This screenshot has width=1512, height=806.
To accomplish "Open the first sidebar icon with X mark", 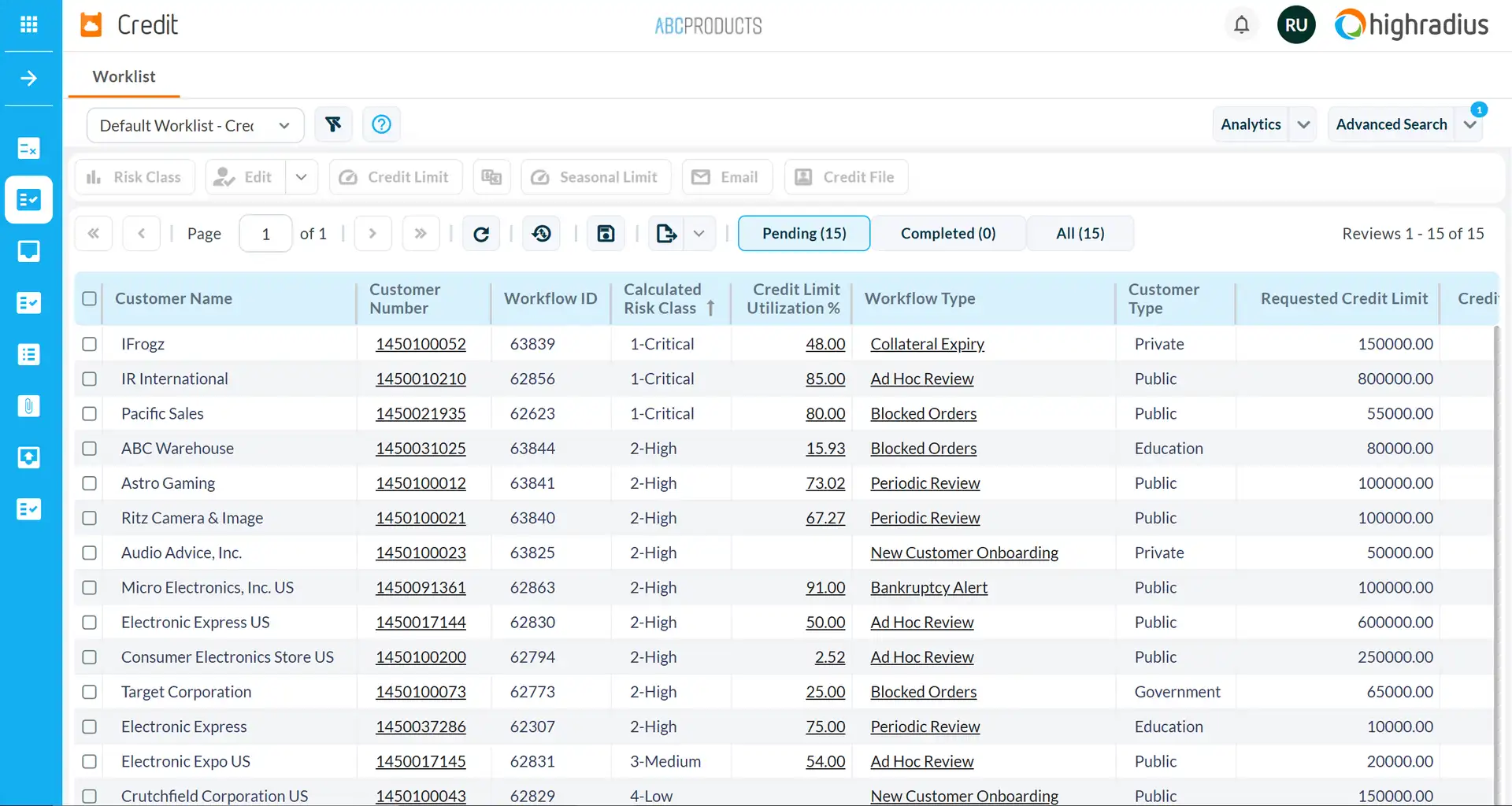I will click(29, 148).
